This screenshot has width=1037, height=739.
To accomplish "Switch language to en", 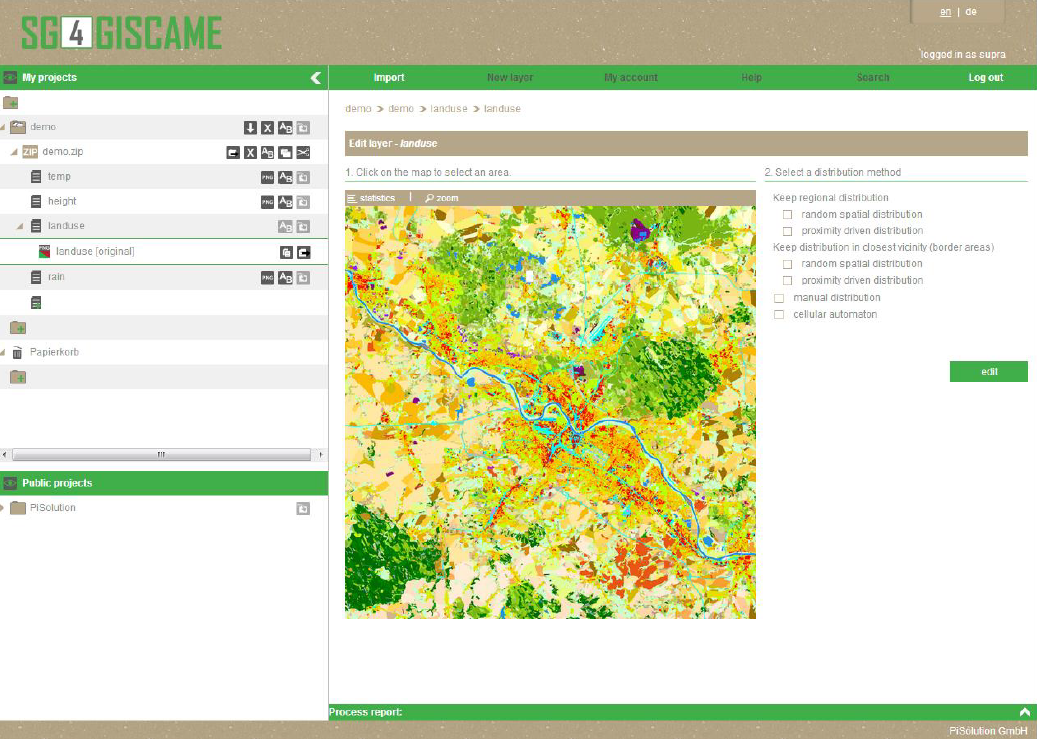I will (x=946, y=12).
